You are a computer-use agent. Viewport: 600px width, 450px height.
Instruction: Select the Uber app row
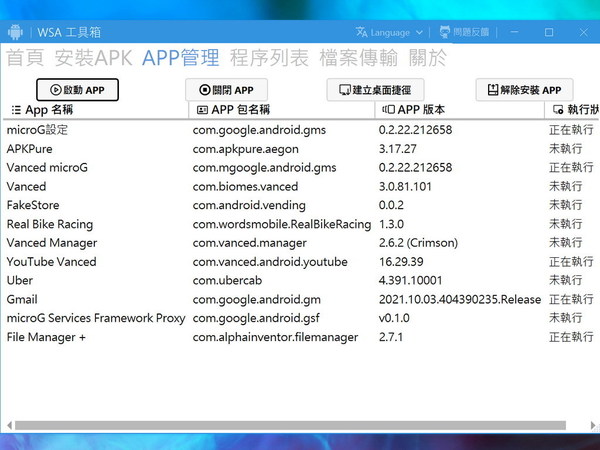(x=300, y=280)
